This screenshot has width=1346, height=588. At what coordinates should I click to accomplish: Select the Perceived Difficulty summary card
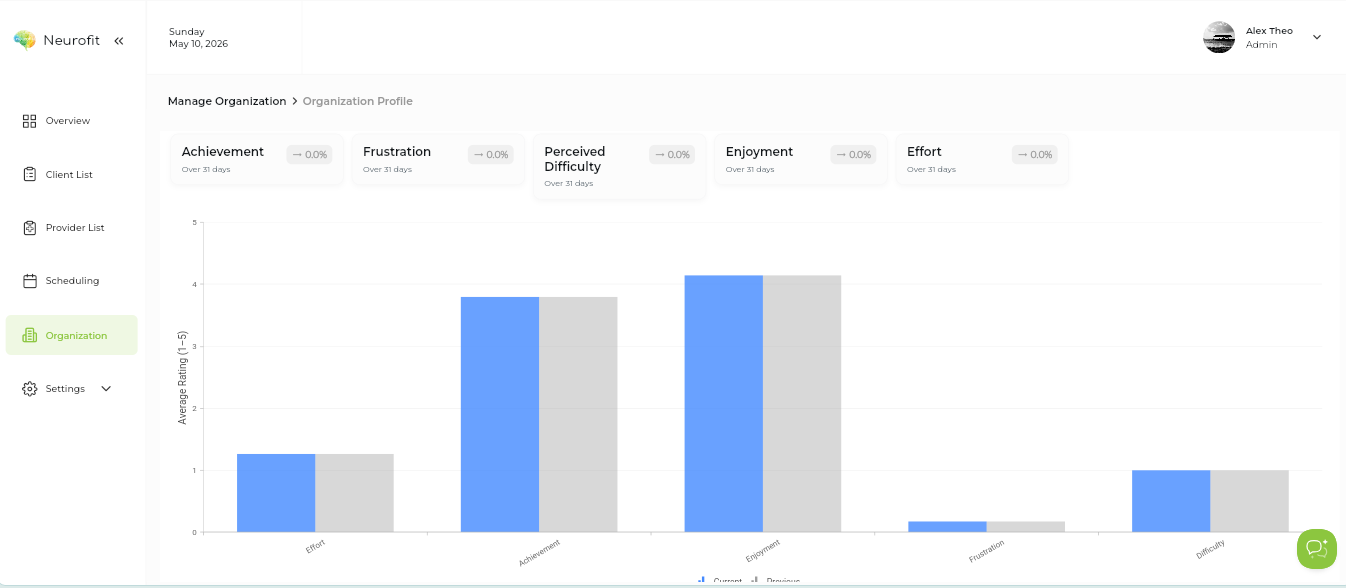619,166
